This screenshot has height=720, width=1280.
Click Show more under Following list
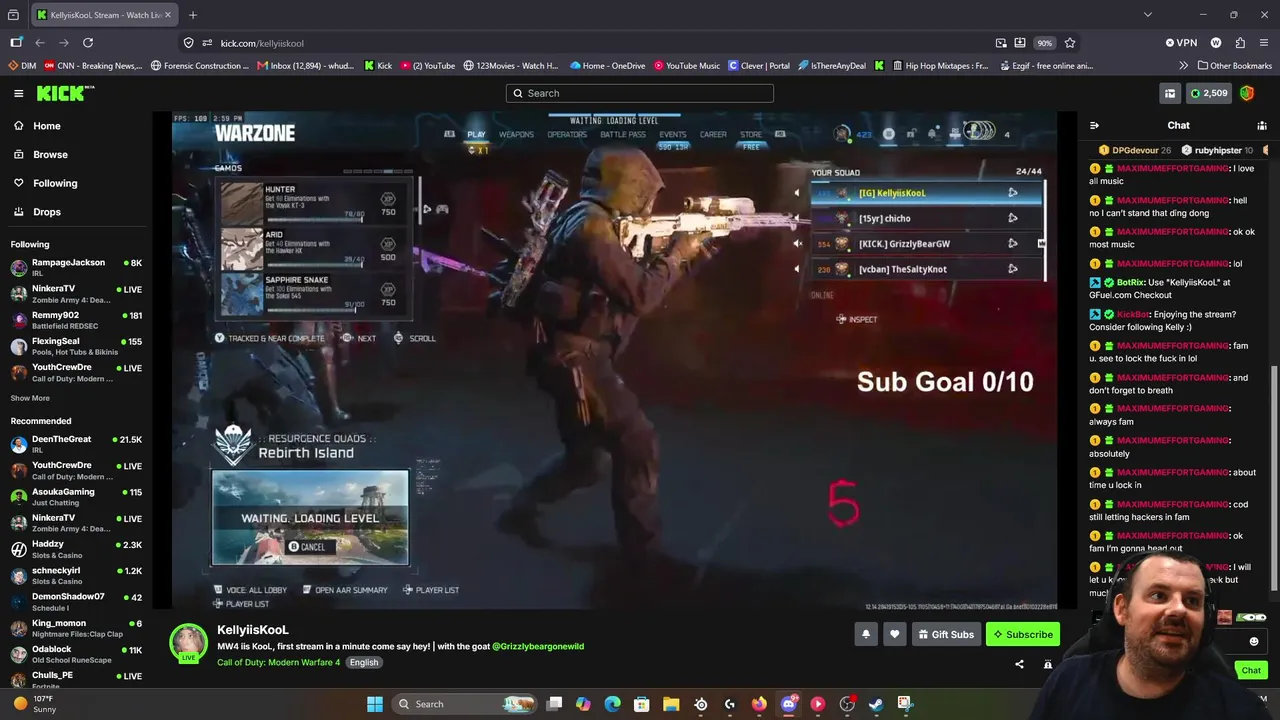click(x=30, y=398)
